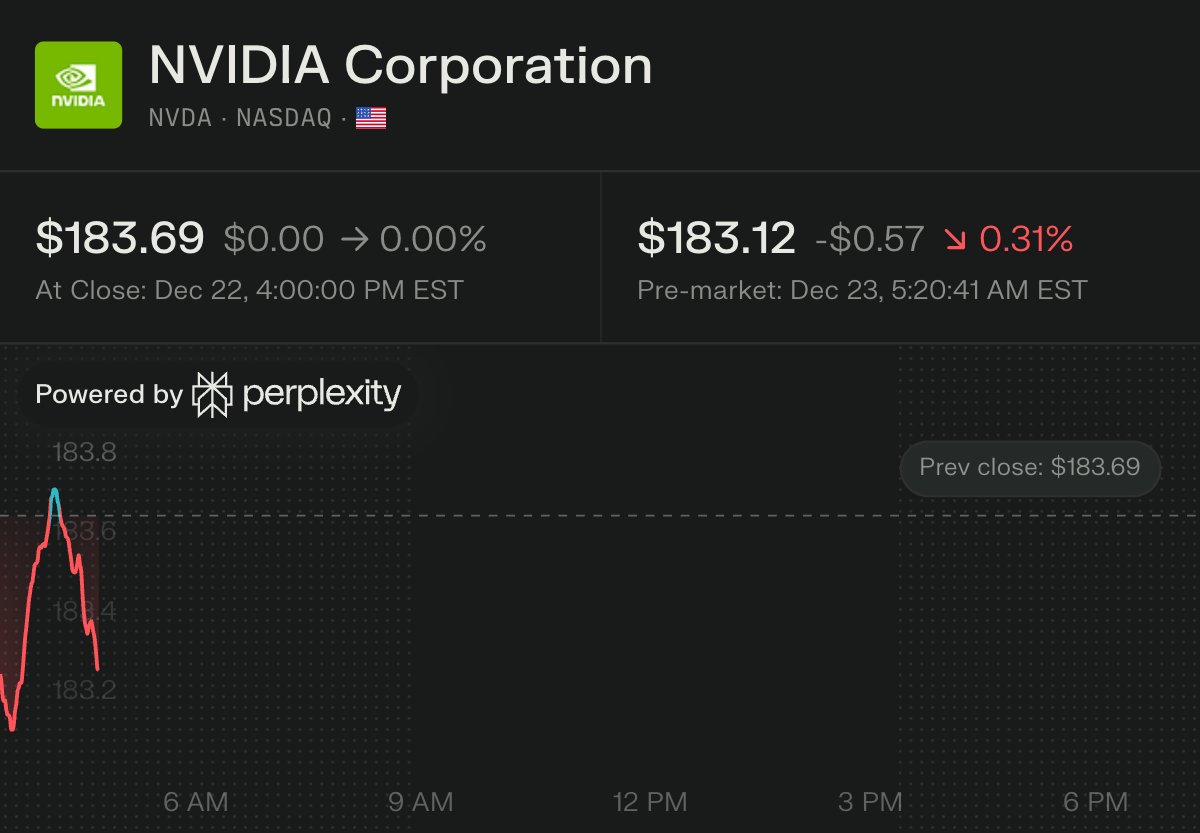The width and height of the screenshot is (1200, 833).
Task: Click the NVIDIA logo icon
Action: click(x=78, y=85)
